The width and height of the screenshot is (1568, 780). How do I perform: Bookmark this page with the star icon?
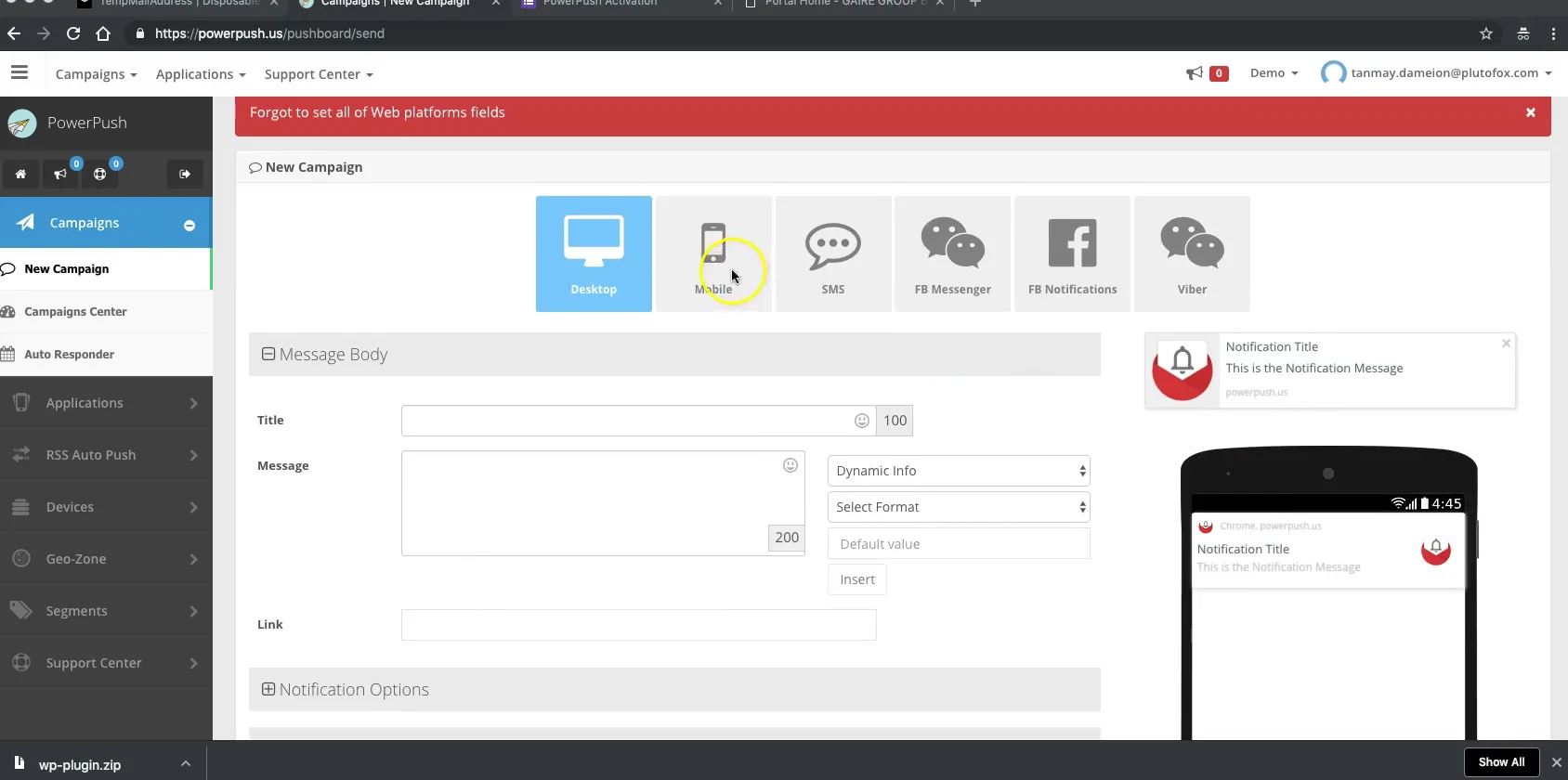click(x=1486, y=33)
